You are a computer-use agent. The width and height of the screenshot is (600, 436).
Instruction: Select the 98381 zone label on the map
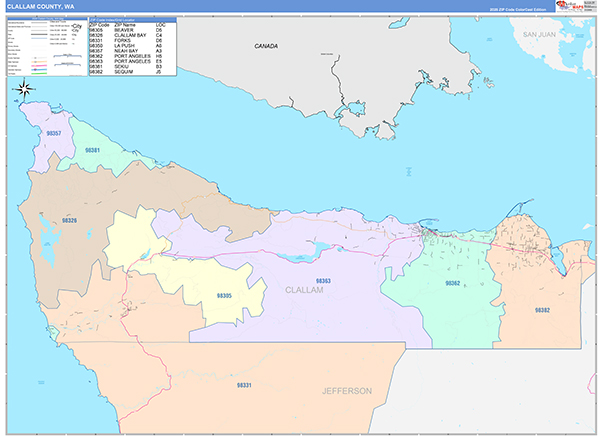[92, 150]
